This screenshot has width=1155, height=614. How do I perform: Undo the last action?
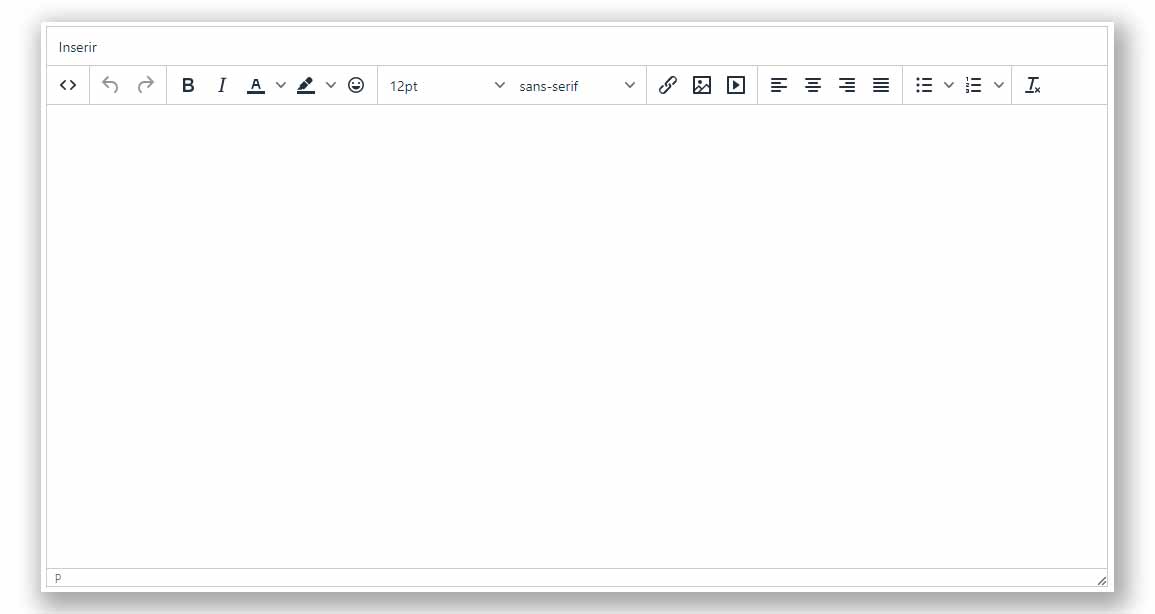click(110, 85)
